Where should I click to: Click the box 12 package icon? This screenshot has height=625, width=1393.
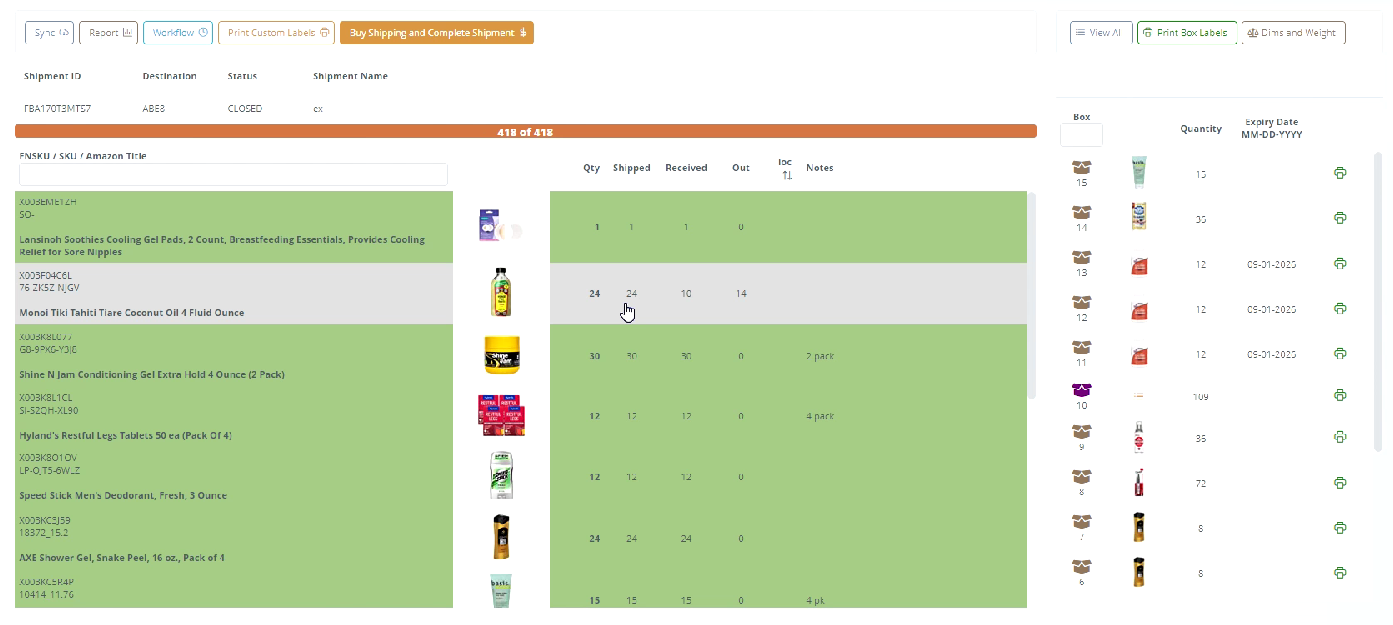click(x=1081, y=302)
